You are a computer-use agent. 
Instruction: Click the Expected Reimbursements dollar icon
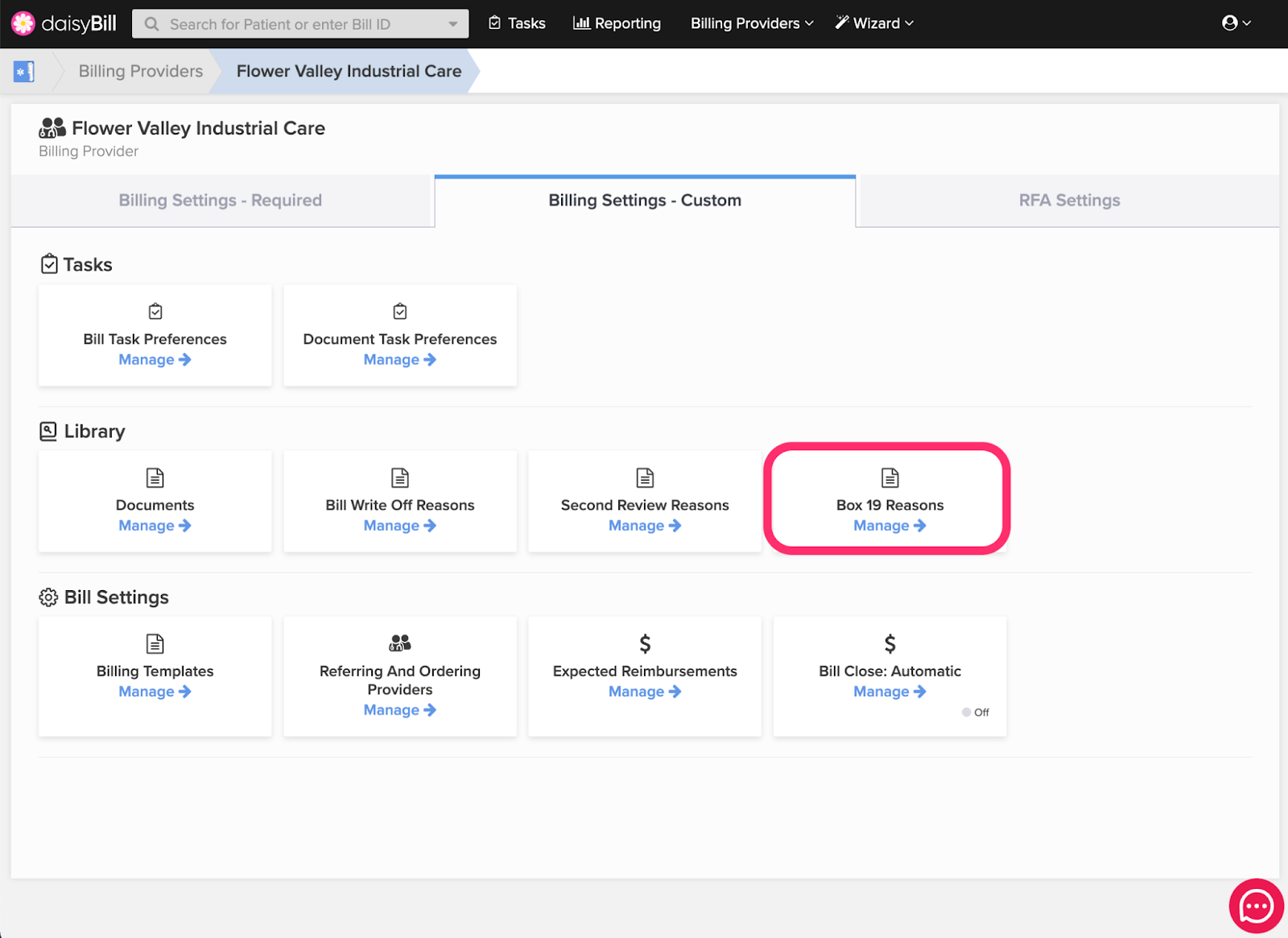(645, 644)
